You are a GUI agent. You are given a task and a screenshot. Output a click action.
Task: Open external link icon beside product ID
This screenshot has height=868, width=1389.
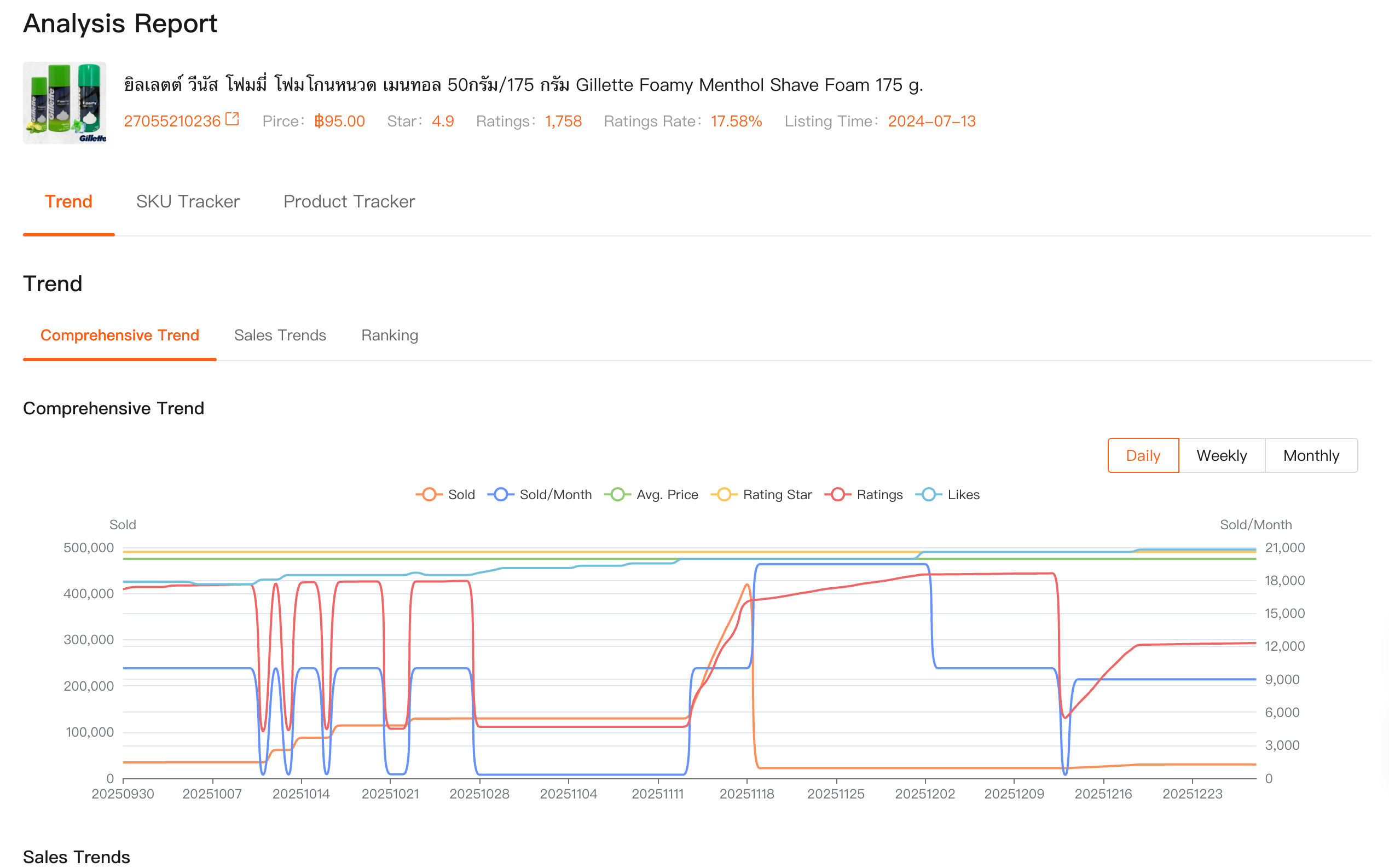tap(232, 119)
